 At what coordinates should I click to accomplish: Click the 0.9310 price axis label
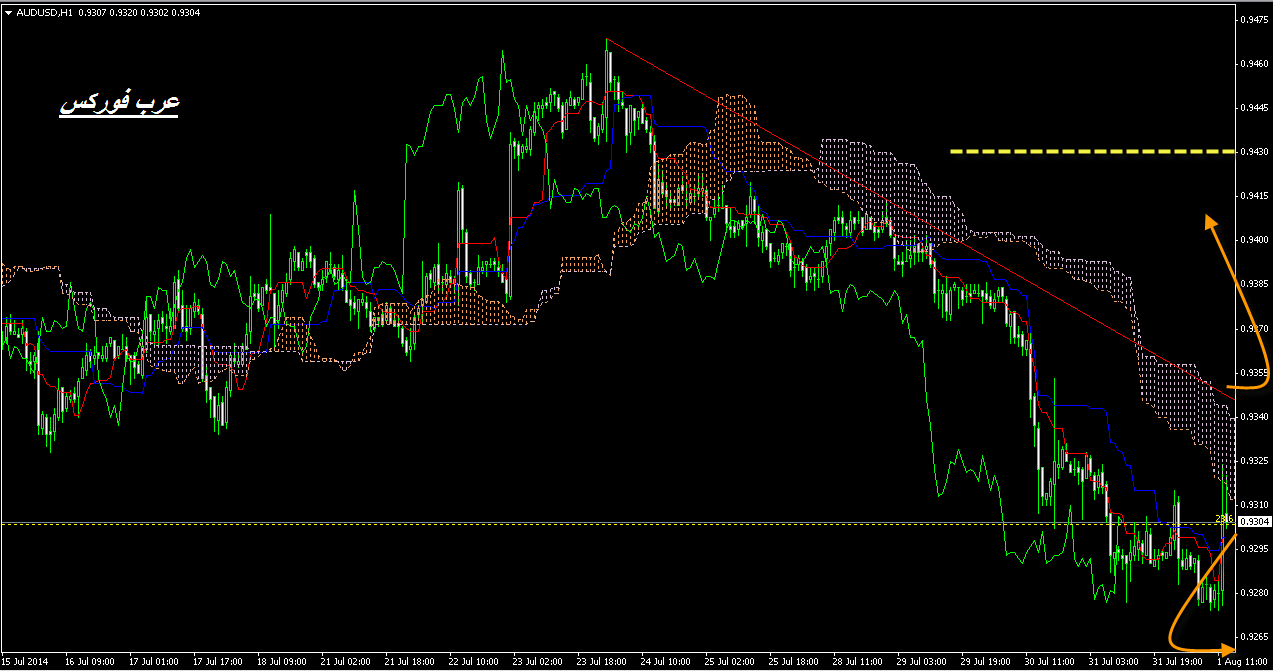click(1255, 504)
